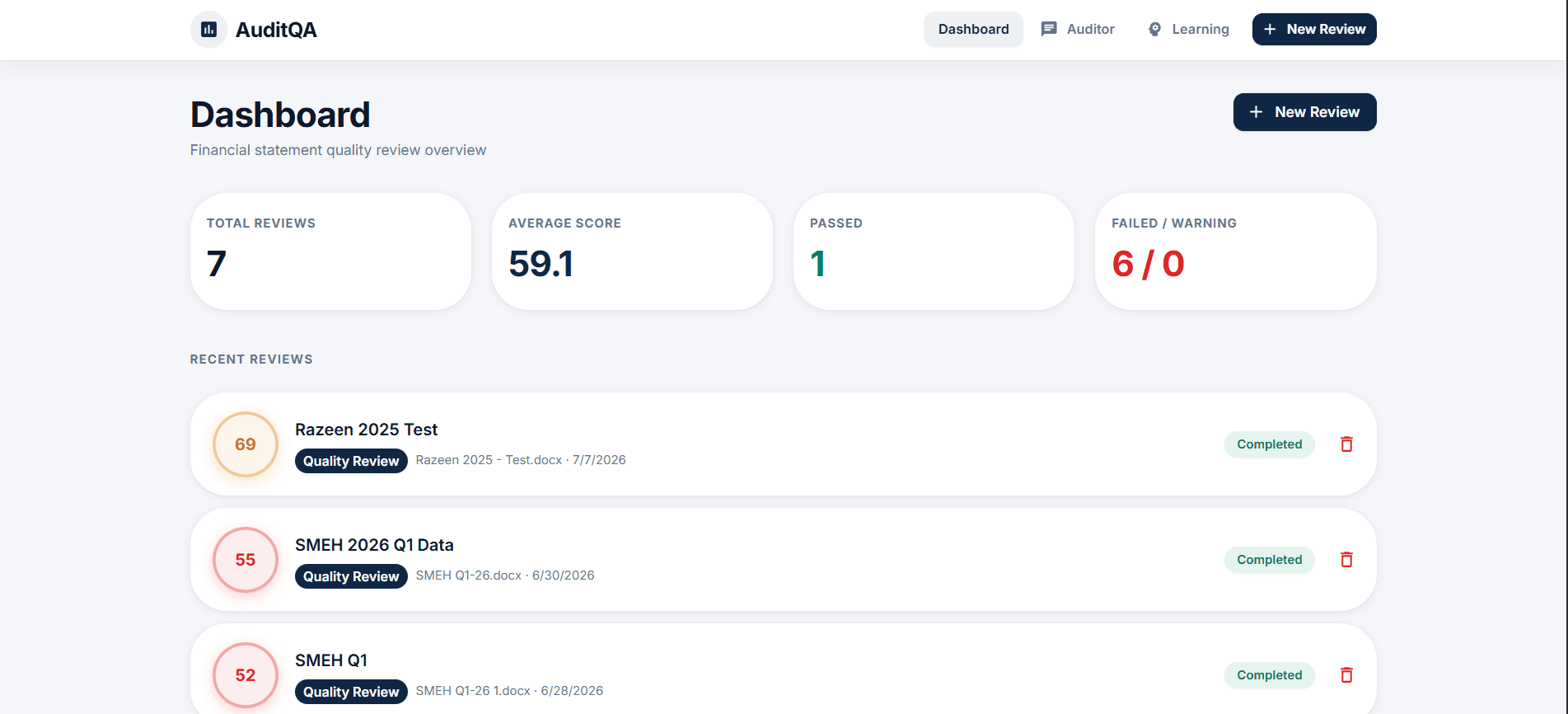The width and height of the screenshot is (1568, 714).
Task: Click the Failed / Warning value 6 / 0
Action: 1148,264
